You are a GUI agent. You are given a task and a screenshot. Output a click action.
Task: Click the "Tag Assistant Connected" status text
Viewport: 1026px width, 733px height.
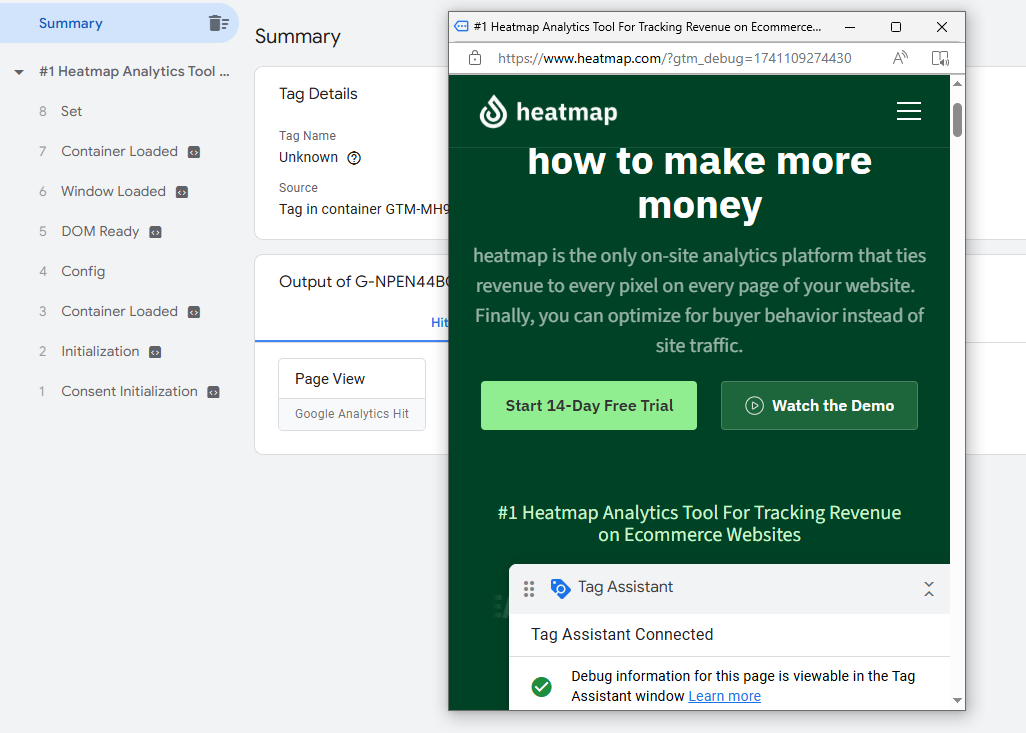click(x=622, y=634)
